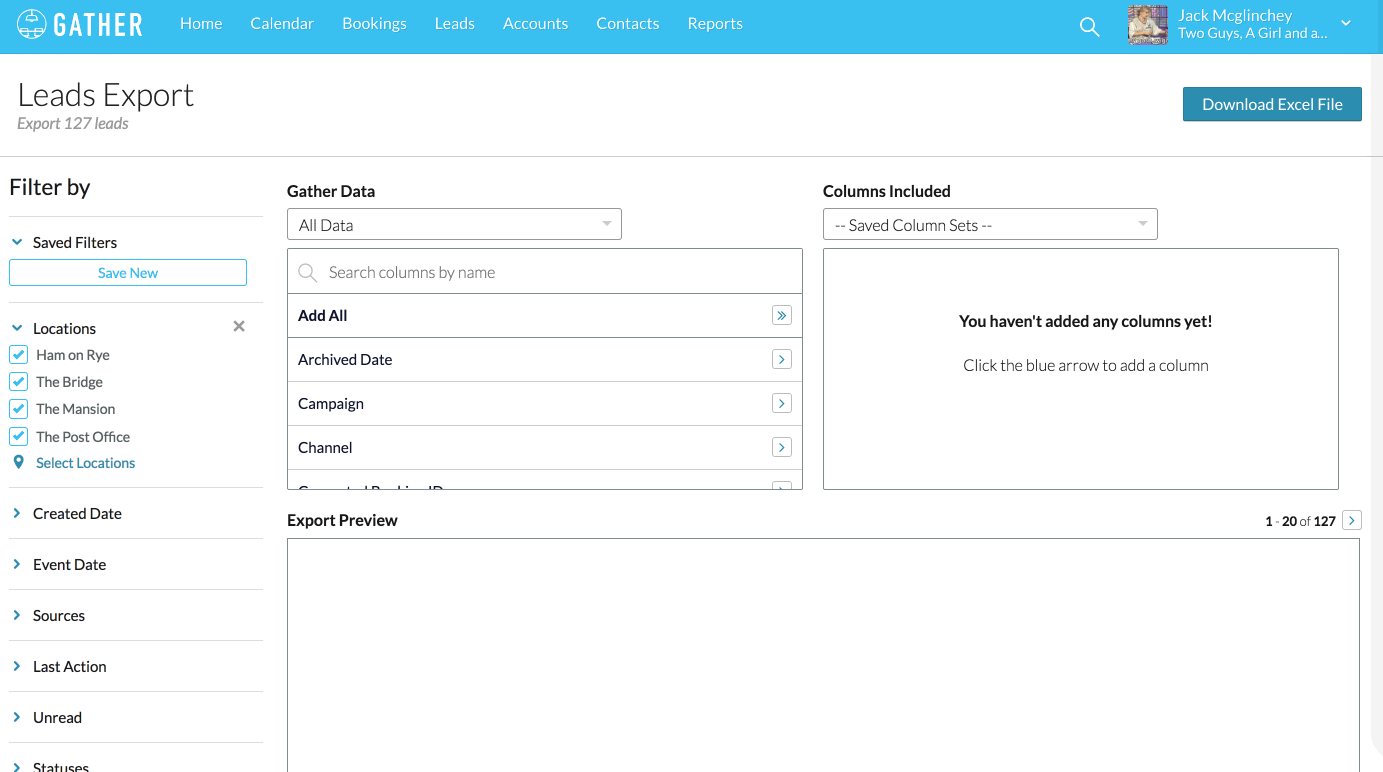Add the Channel column arrow

click(x=782, y=447)
